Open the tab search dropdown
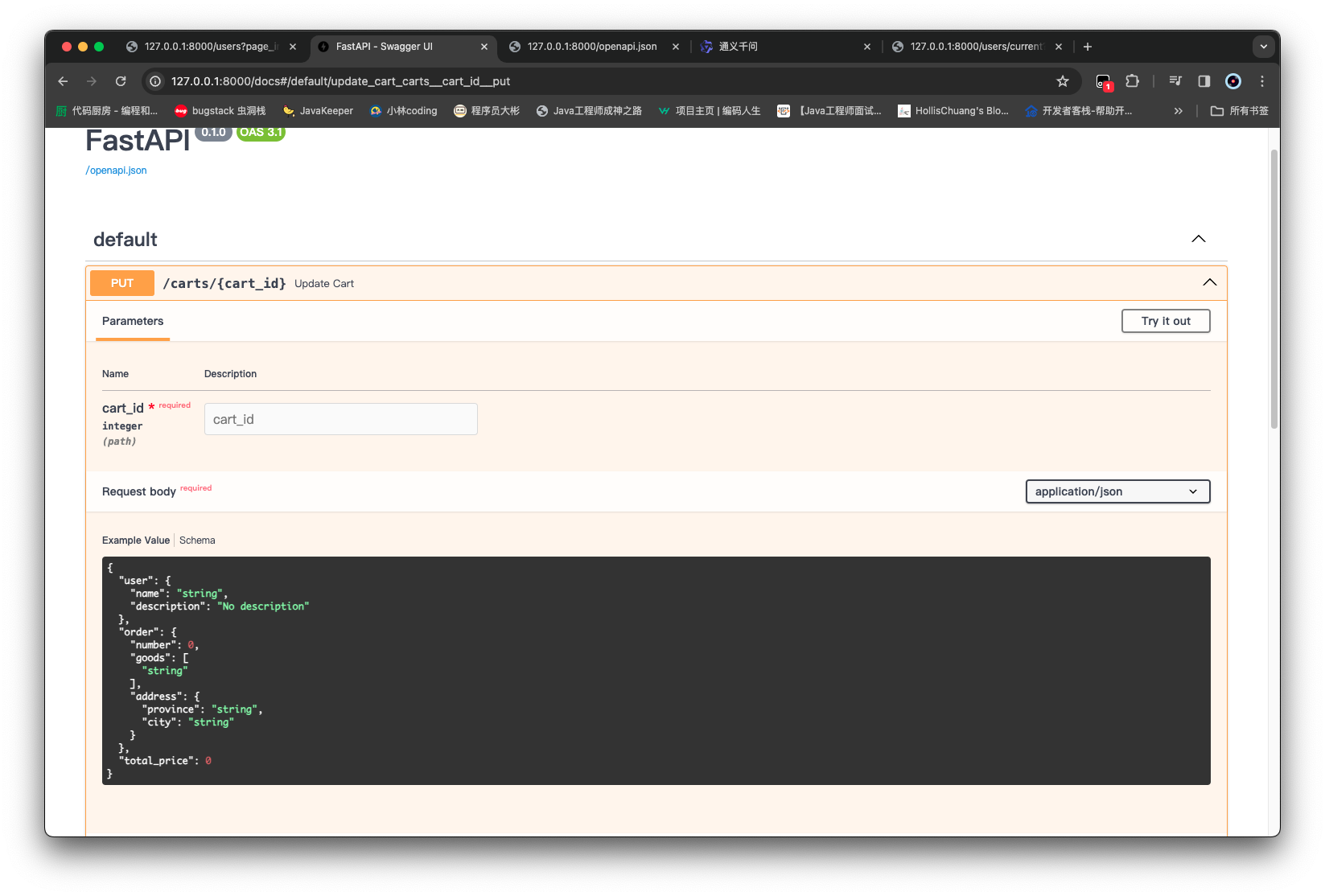1325x896 pixels. (1263, 47)
